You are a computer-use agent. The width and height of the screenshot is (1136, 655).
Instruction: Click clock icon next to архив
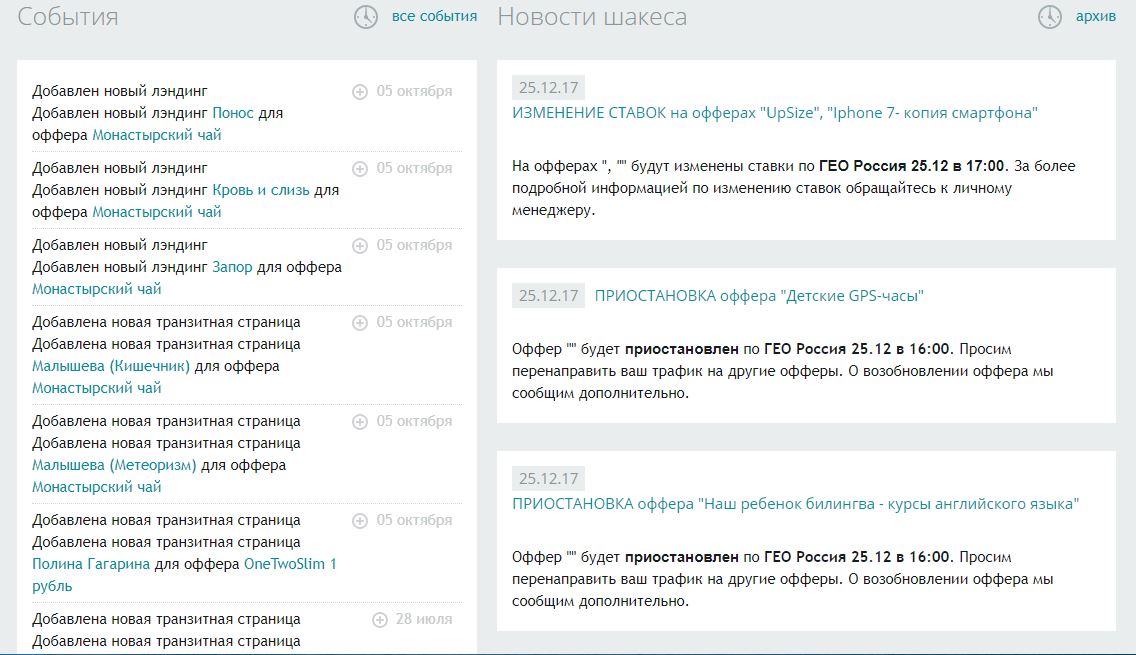click(x=1050, y=17)
